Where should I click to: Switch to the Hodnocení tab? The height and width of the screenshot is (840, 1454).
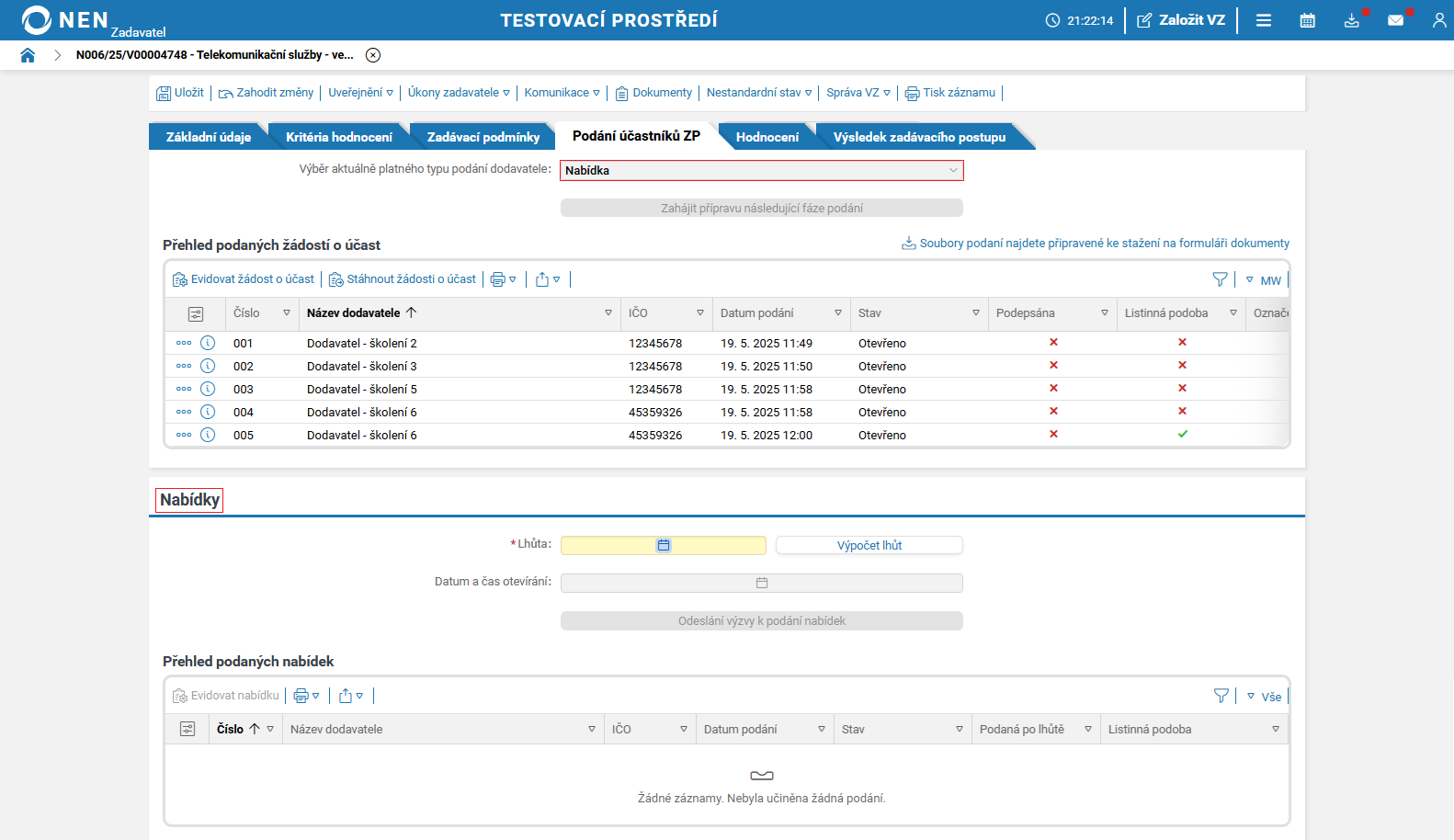767,137
